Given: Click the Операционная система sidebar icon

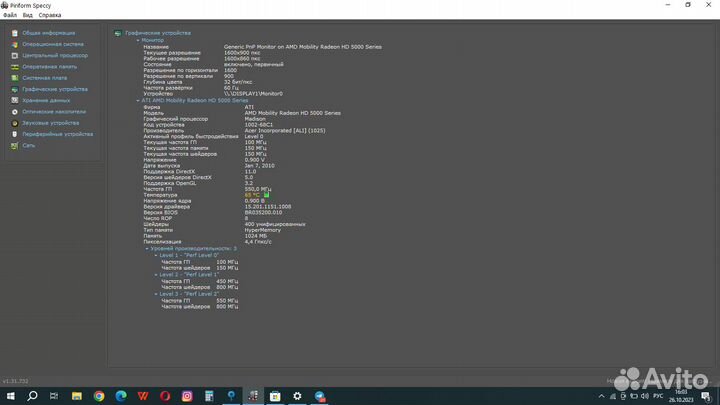Looking at the screenshot, I should (15, 45).
